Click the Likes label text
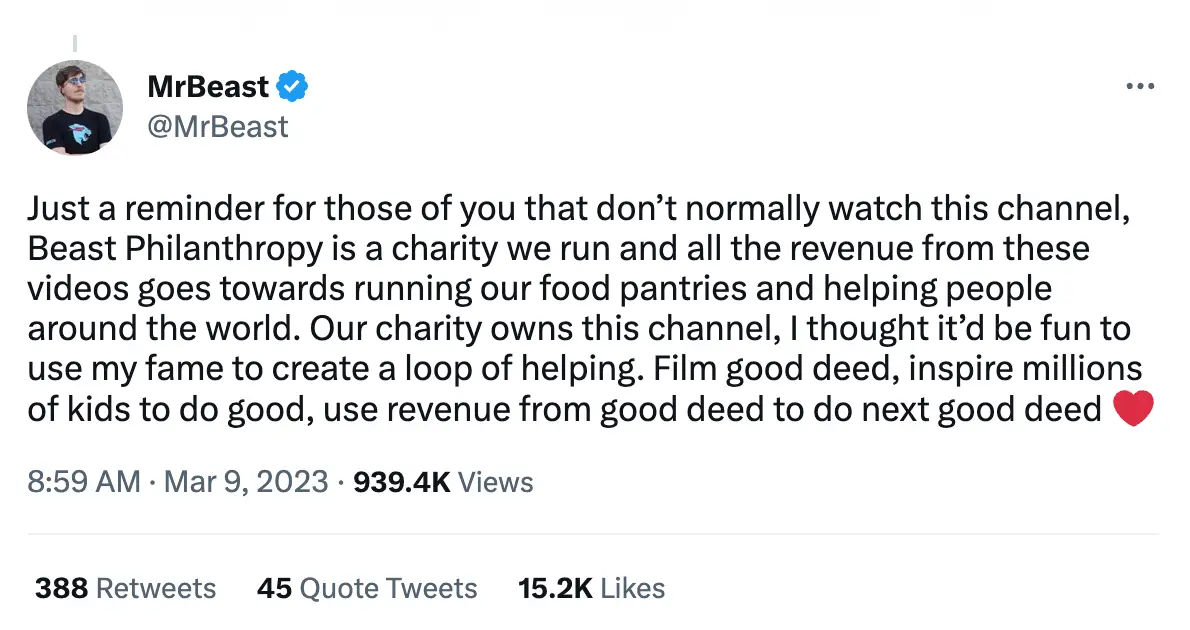Image resolution: width=1190 pixels, height=630 pixels. tap(634, 588)
